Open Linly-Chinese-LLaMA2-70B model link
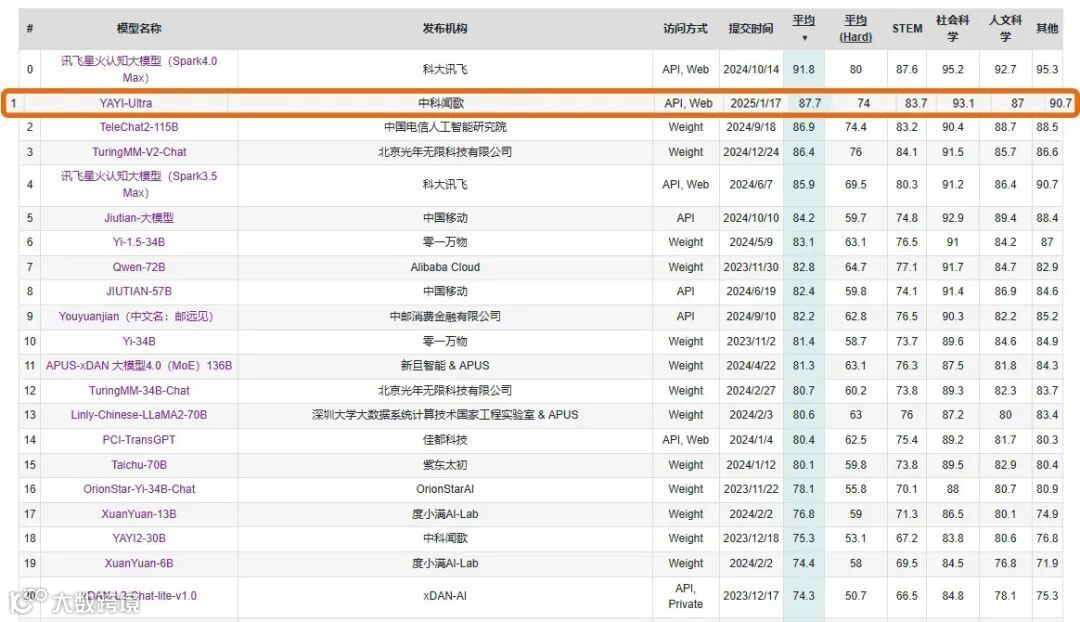Screen dimensions: 1080x622 tap(139, 415)
